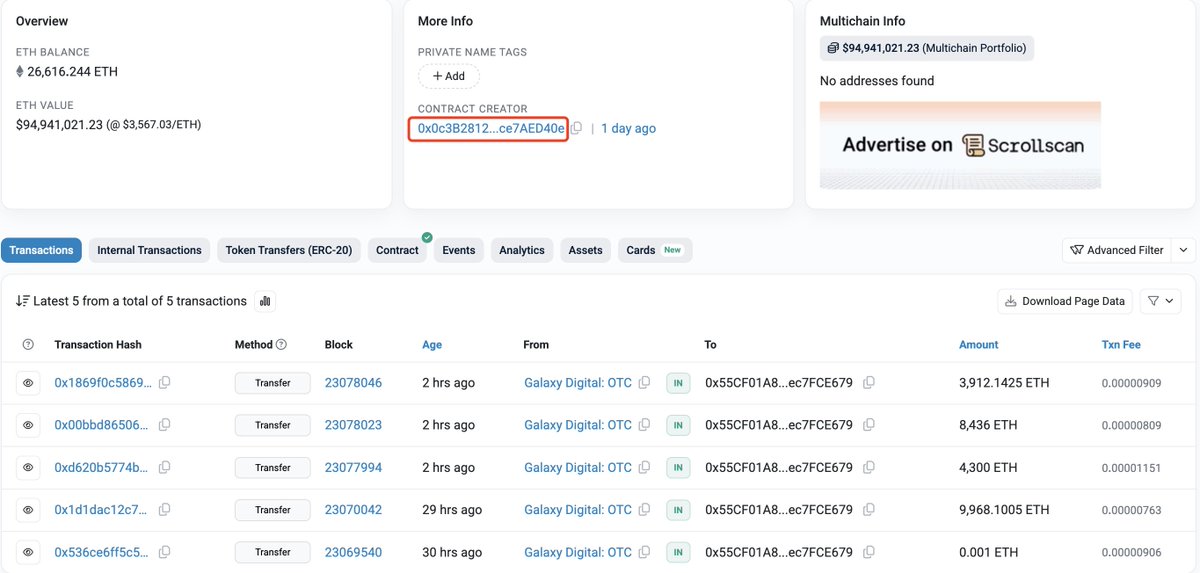Click the Method column help icon
Screen dimensions: 1200x573
tap(281, 345)
